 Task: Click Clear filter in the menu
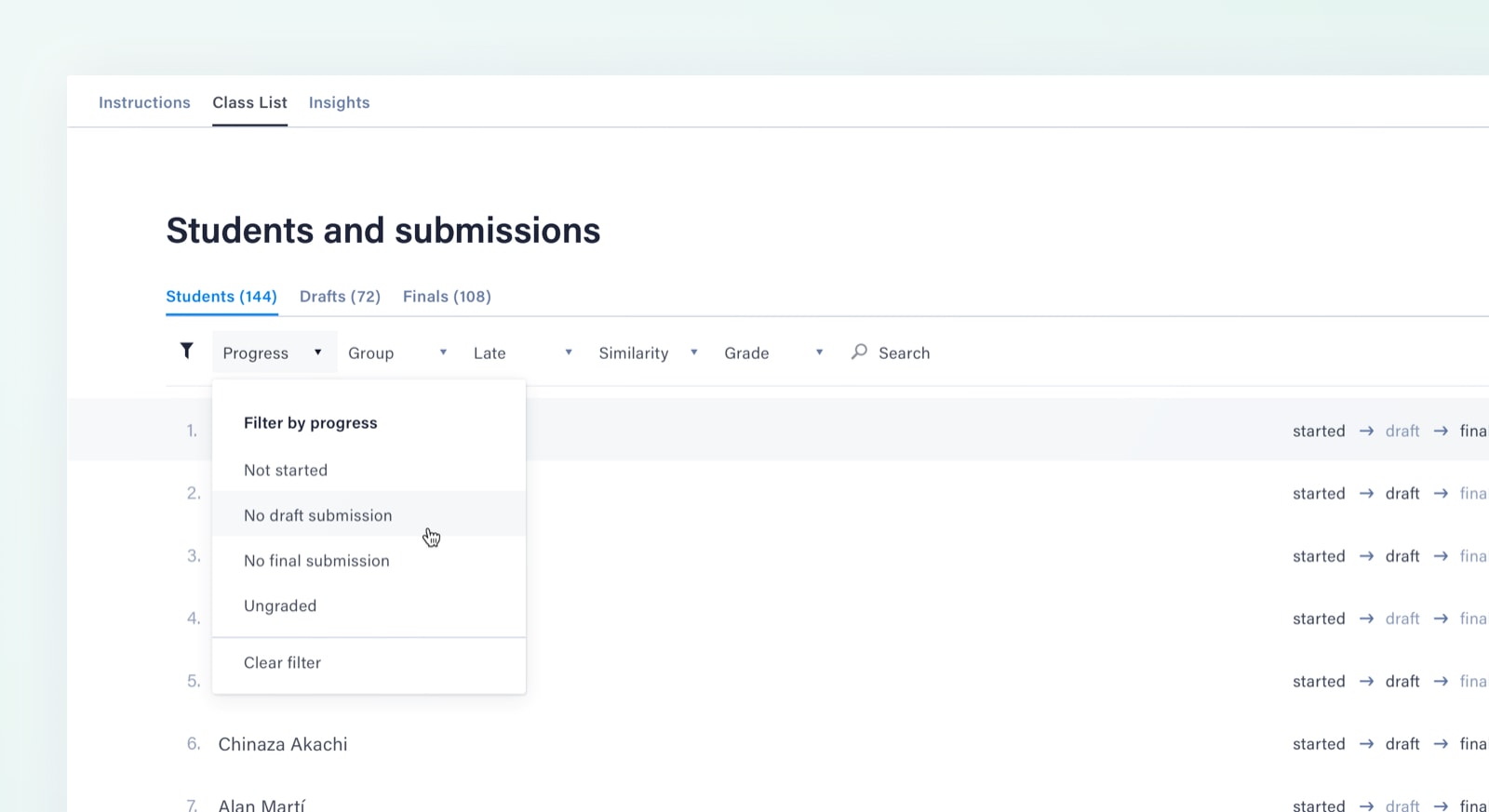pyautogui.click(x=282, y=663)
